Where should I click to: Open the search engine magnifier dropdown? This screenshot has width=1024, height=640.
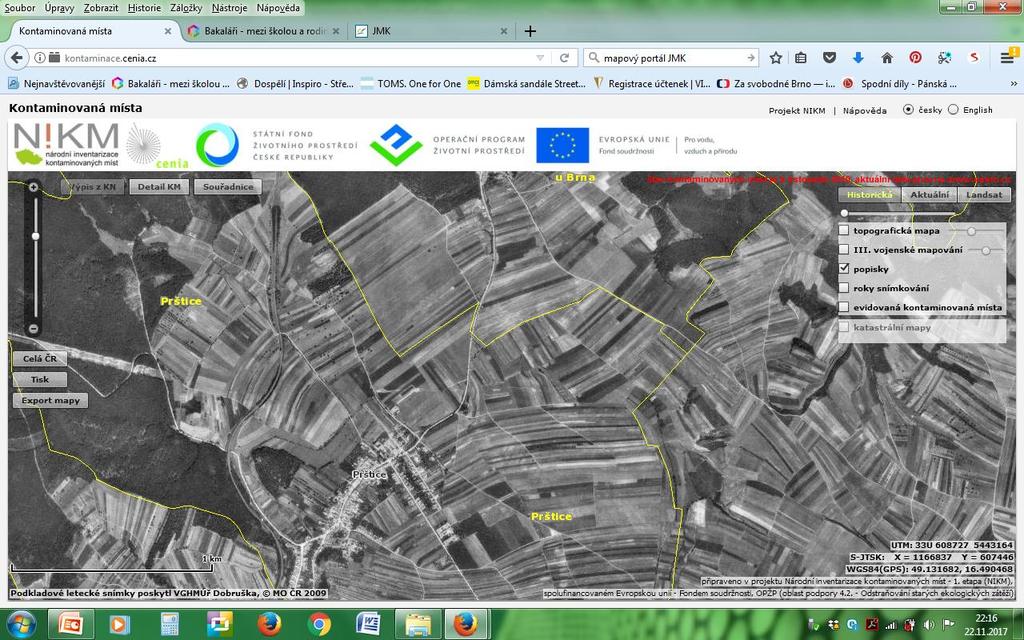[594, 58]
